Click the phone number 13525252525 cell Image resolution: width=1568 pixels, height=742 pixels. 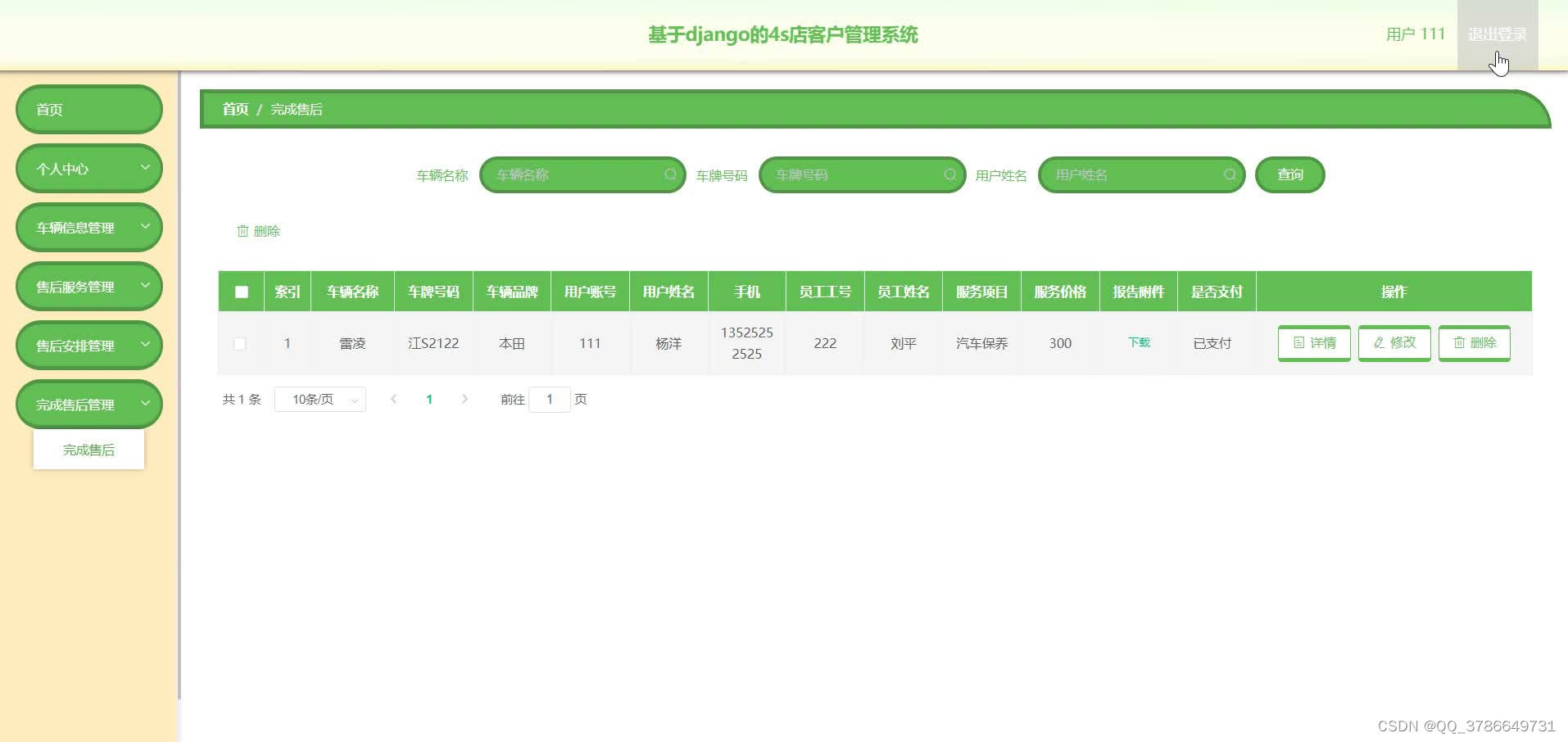coord(746,343)
